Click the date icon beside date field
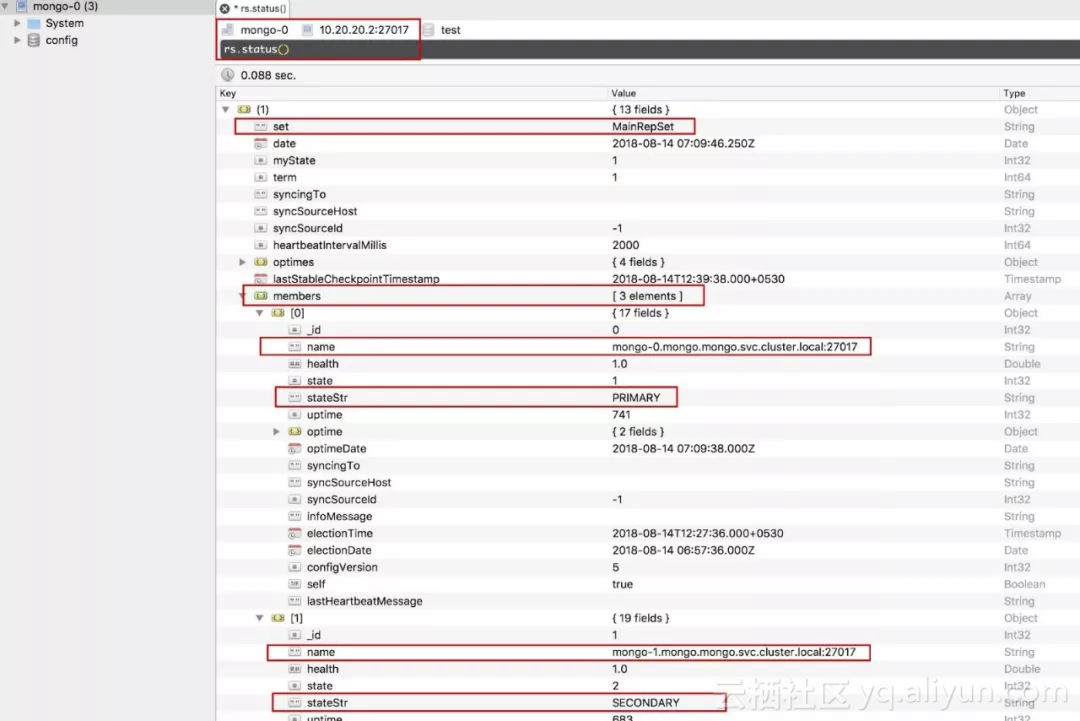The image size is (1080, 721). (x=260, y=143)
